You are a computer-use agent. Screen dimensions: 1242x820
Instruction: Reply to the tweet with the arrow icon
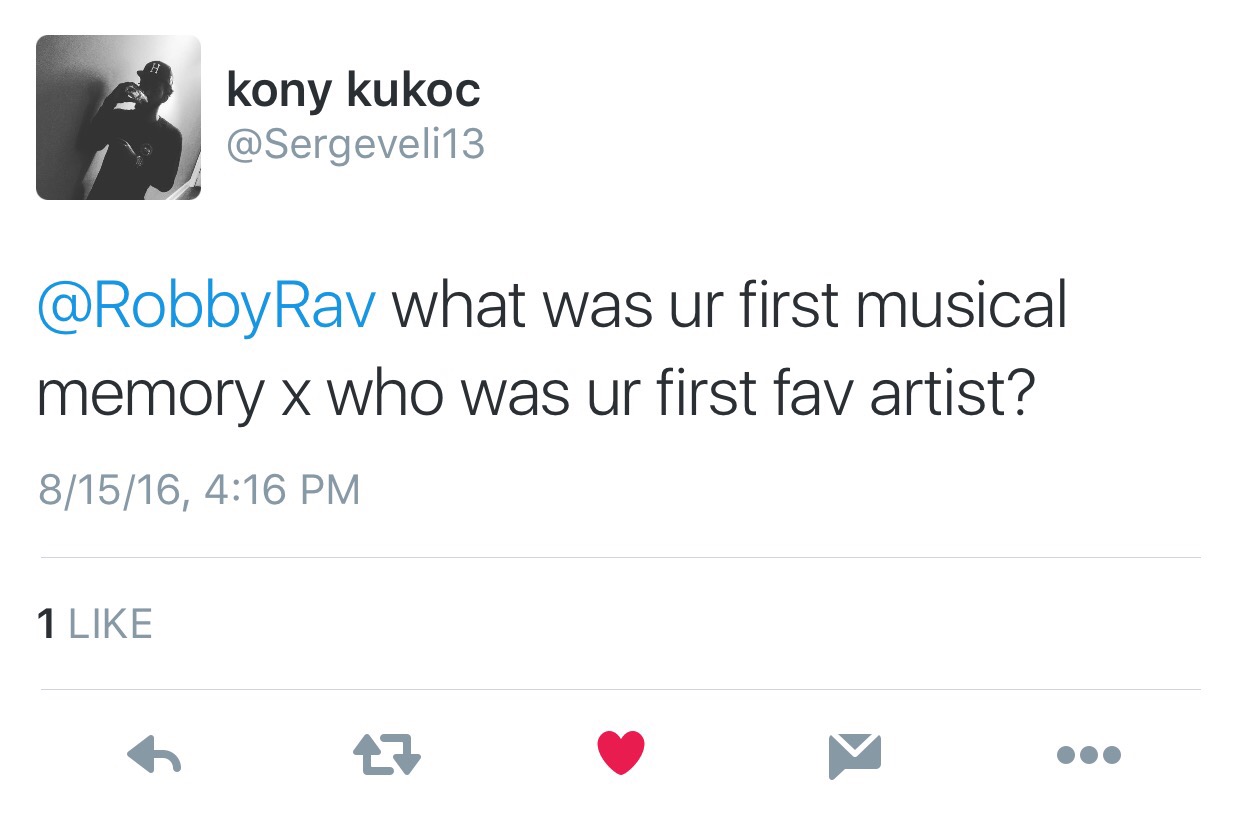[155, 755]
